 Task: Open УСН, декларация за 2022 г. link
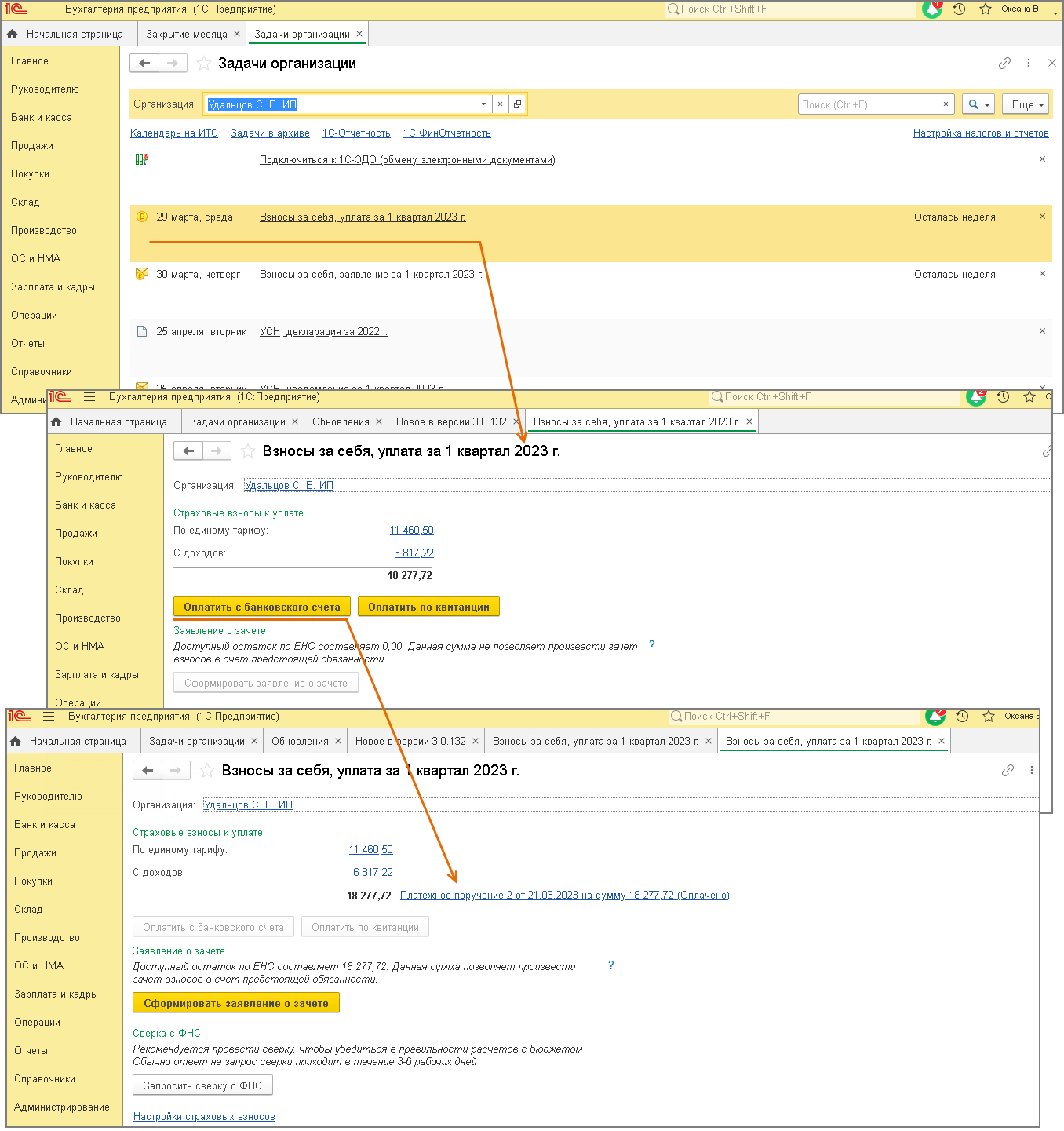(x=324, y=331)
